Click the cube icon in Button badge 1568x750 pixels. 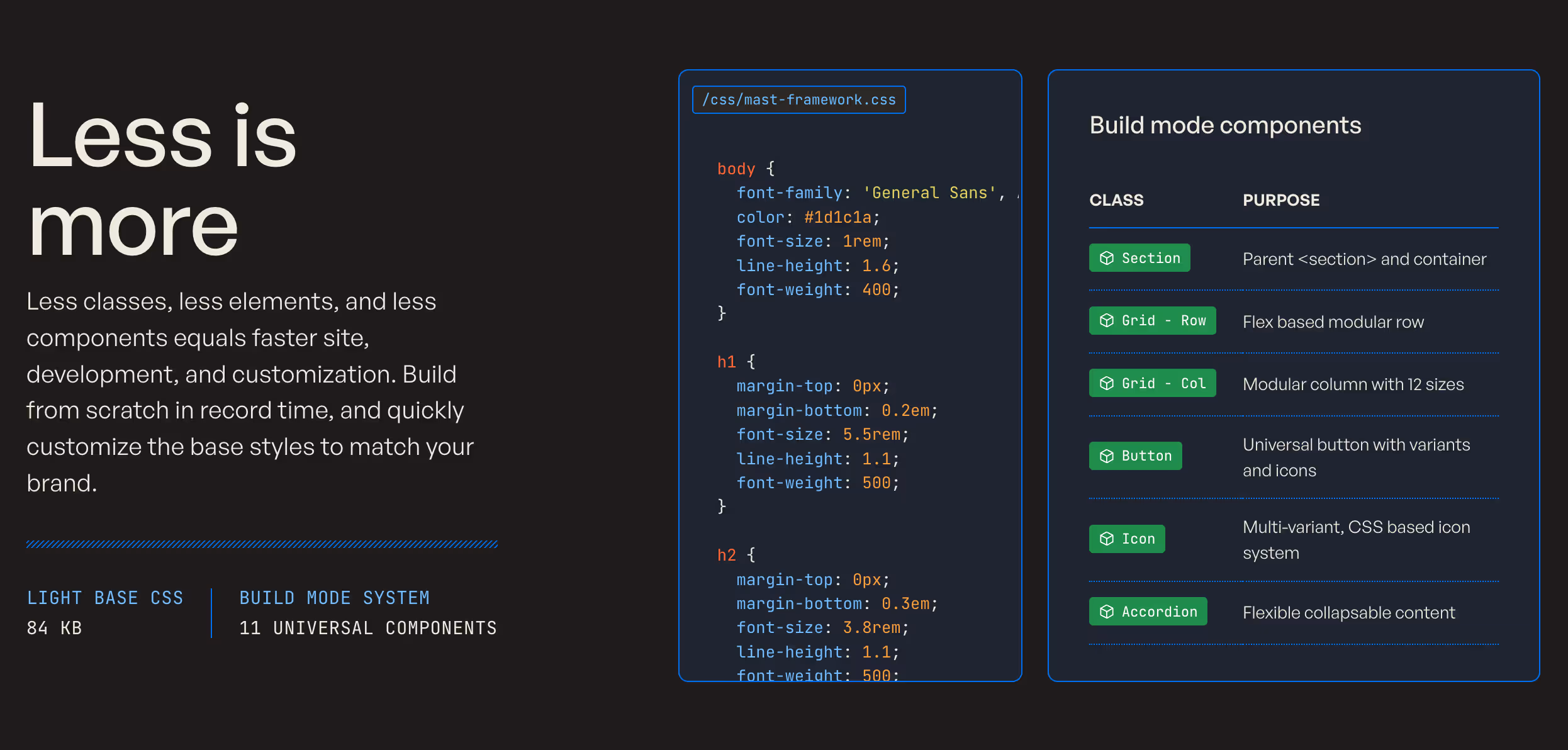point(1106,456)
